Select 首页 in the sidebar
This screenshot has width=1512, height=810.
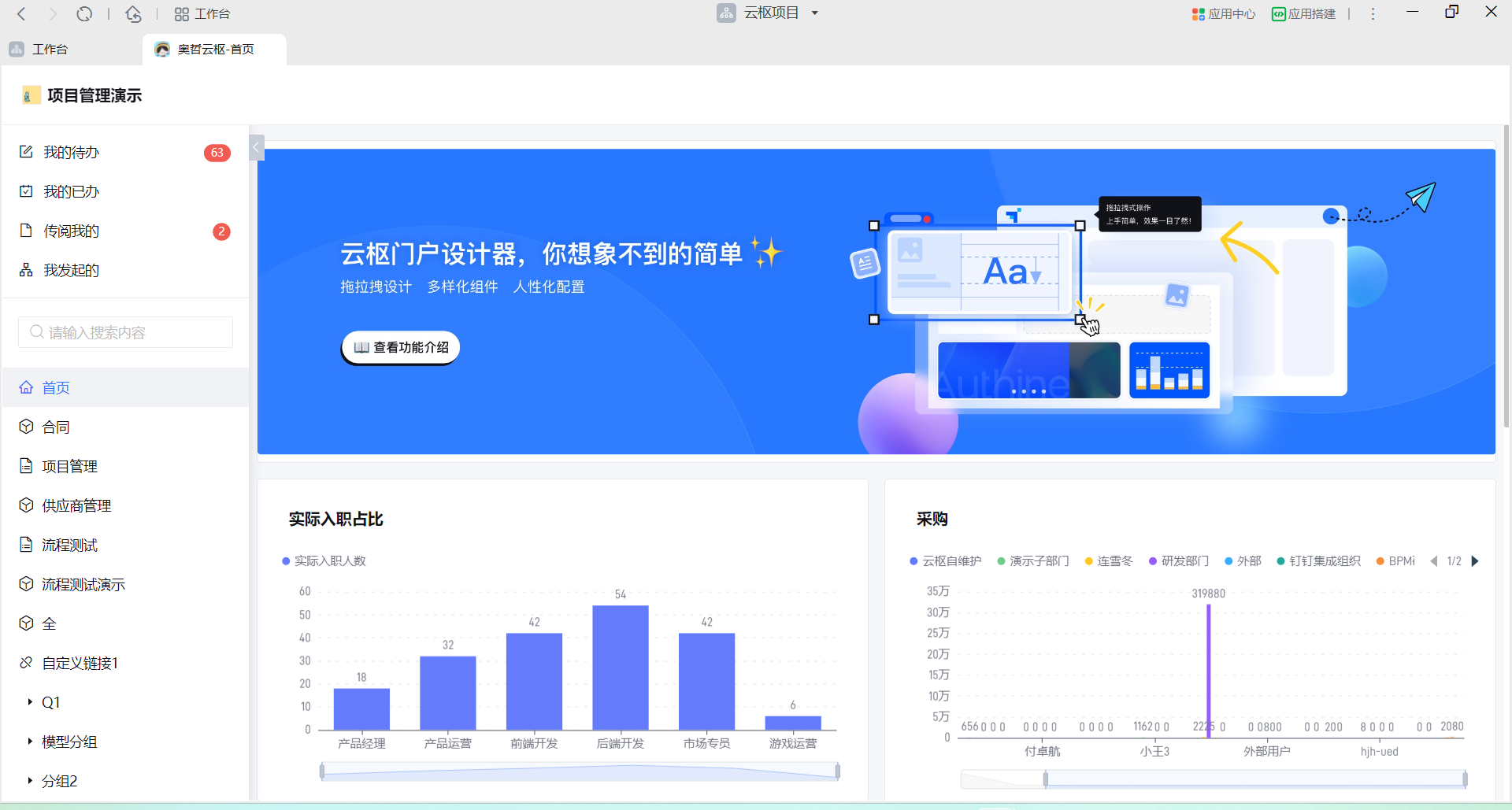point(125,387)
